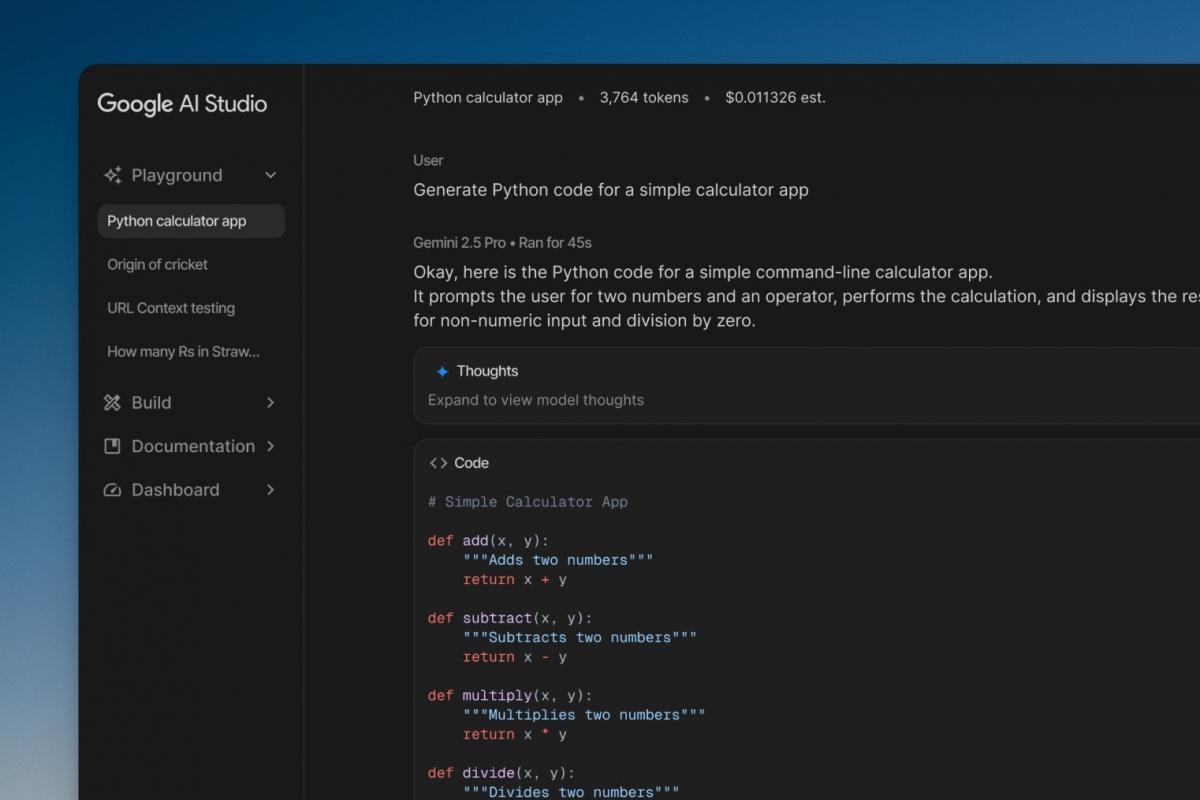Viewport: 1200px width, 800px height.
Task: Click the Code angle-brackets icon
Action: click(437, 463)
